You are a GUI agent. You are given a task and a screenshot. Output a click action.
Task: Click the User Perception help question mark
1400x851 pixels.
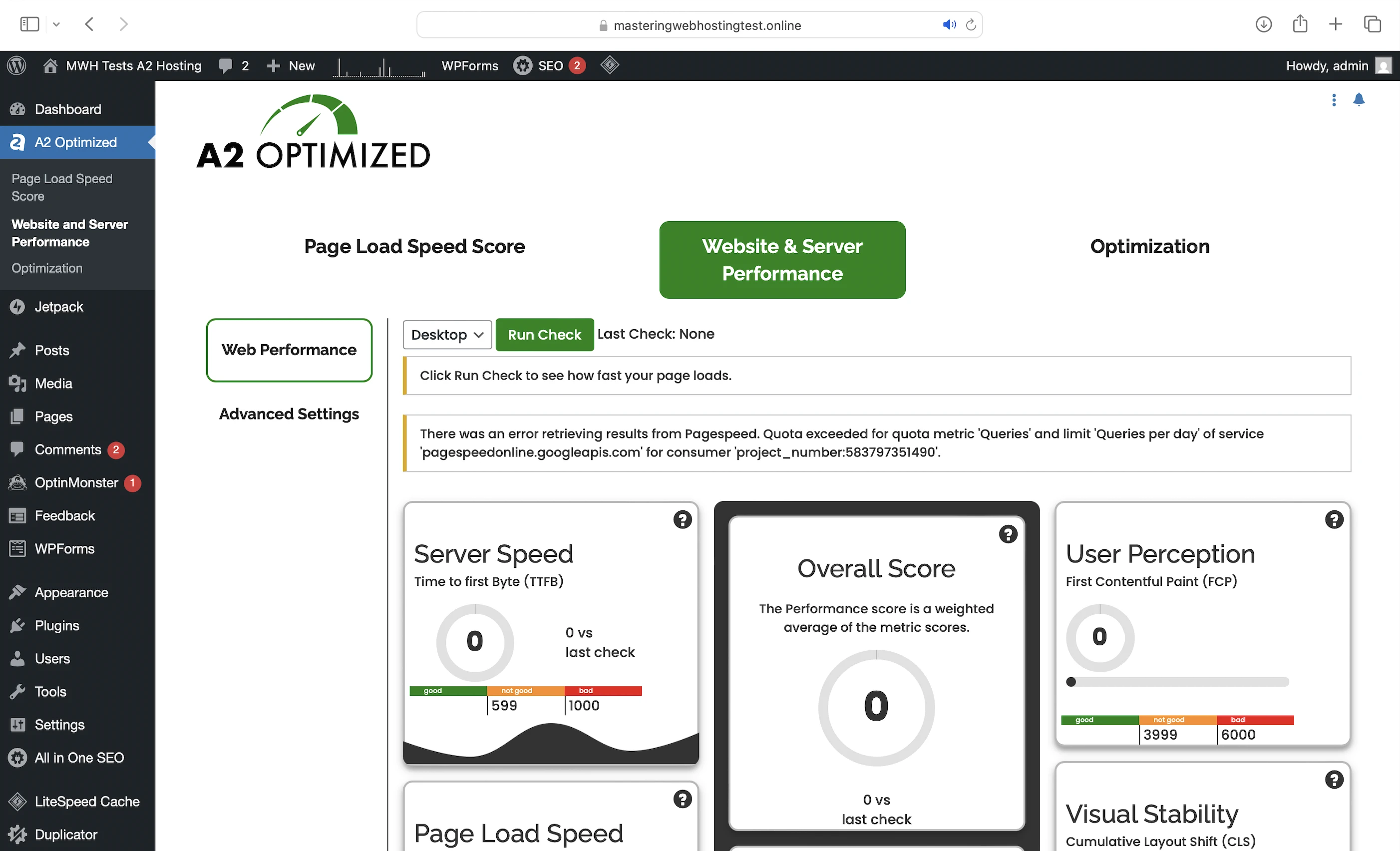[x=1334, y=519]
